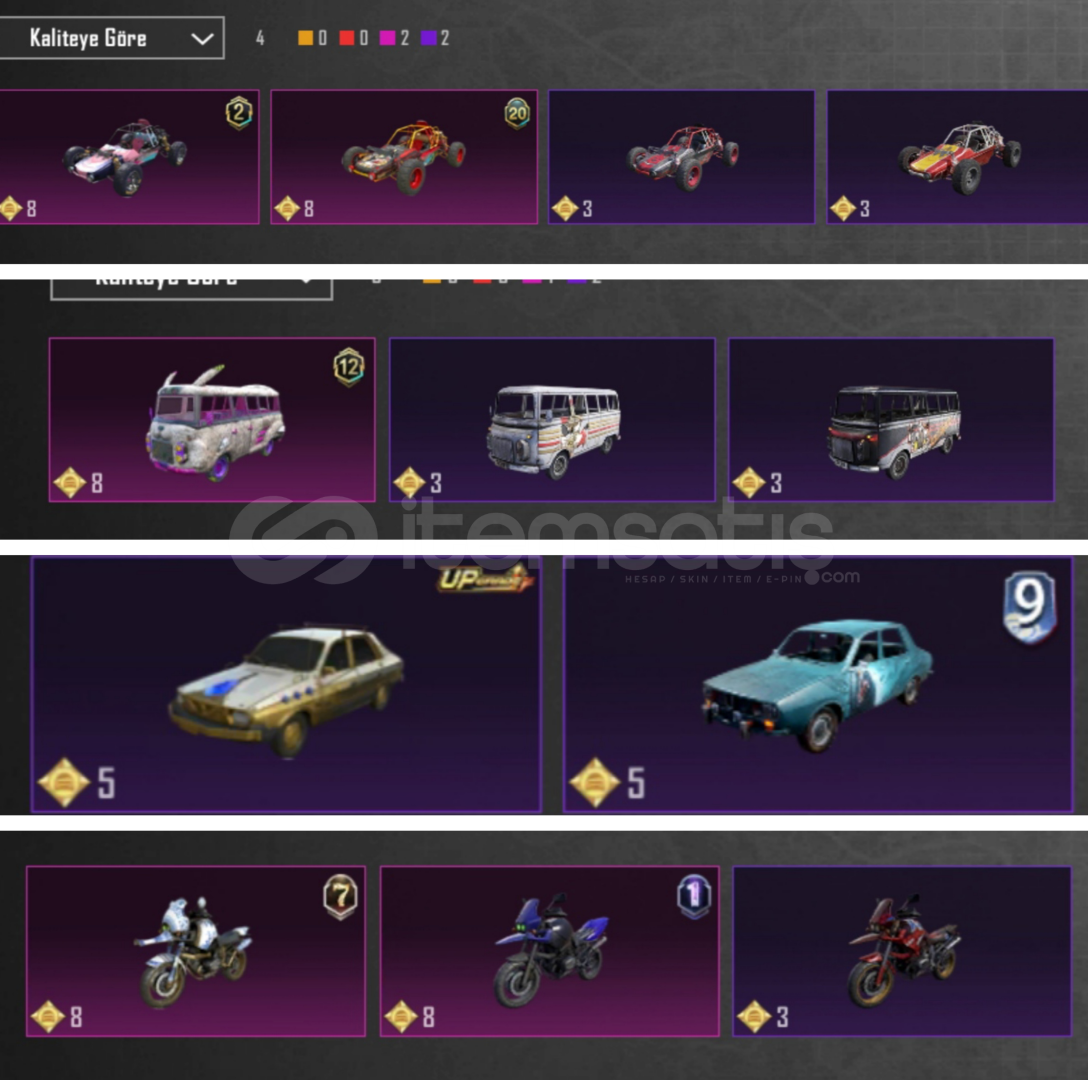Select the red motorcycle skin

[902, 952]
